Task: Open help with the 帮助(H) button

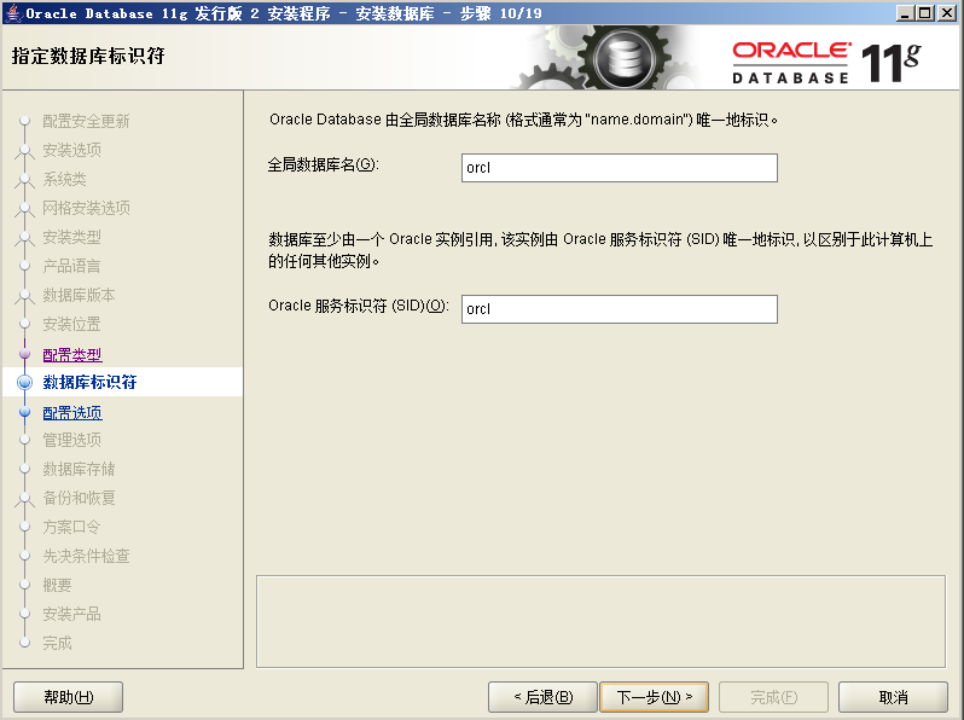Action: [x=68, y=697]
